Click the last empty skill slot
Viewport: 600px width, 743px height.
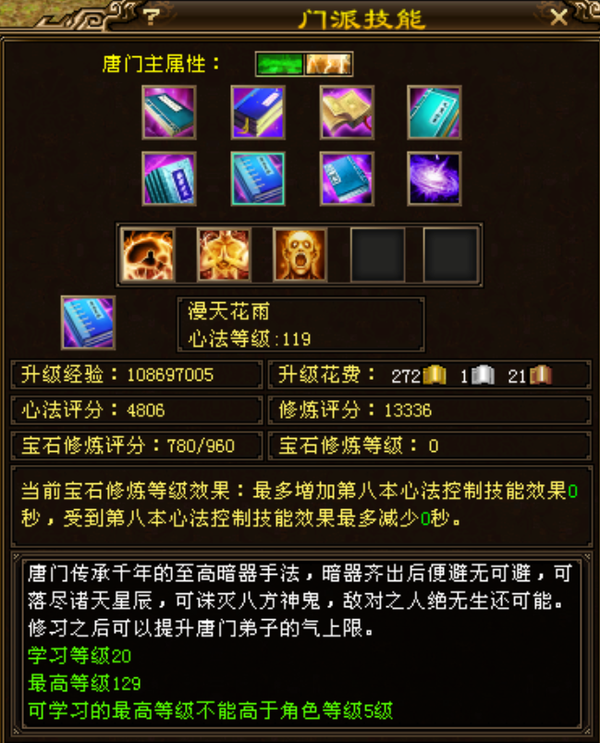coord(451,255)
